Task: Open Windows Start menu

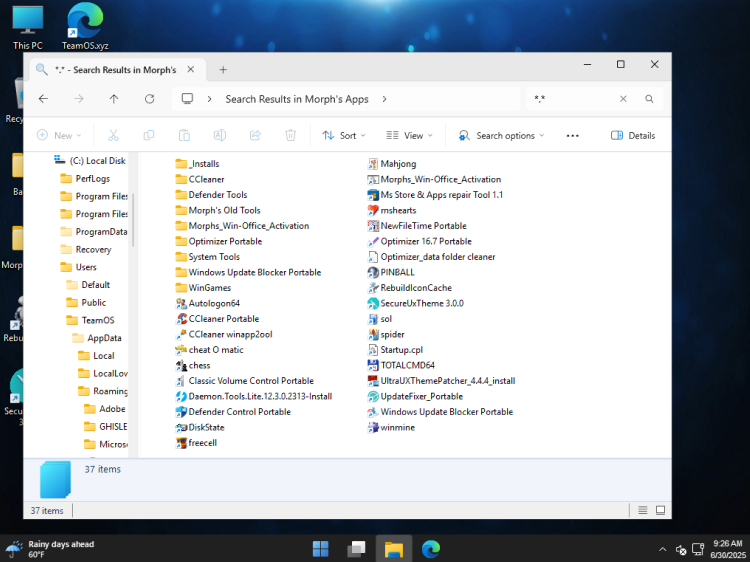Action: [320, 549]
